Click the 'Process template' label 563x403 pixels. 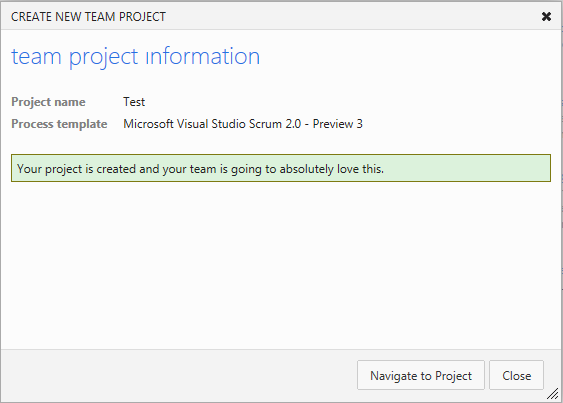click(x=59, y=124)
